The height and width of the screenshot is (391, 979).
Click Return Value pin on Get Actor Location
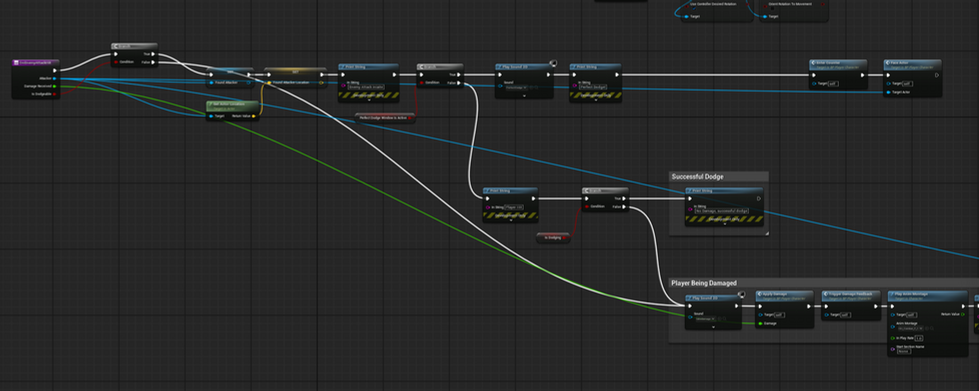click(253, 116)
